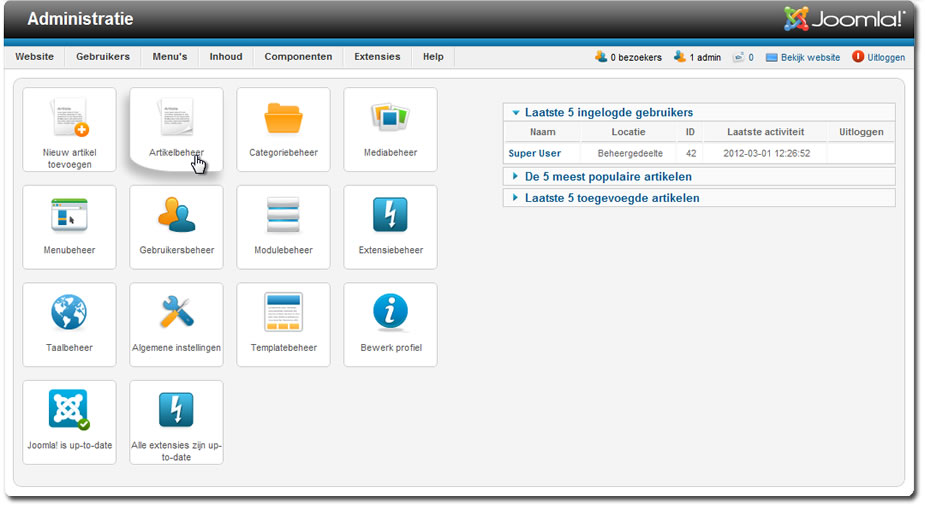This screenshot has width=925, height=511.
Task: Click the date 2012-03-01 12:26:52
Action: pos(766,153)
